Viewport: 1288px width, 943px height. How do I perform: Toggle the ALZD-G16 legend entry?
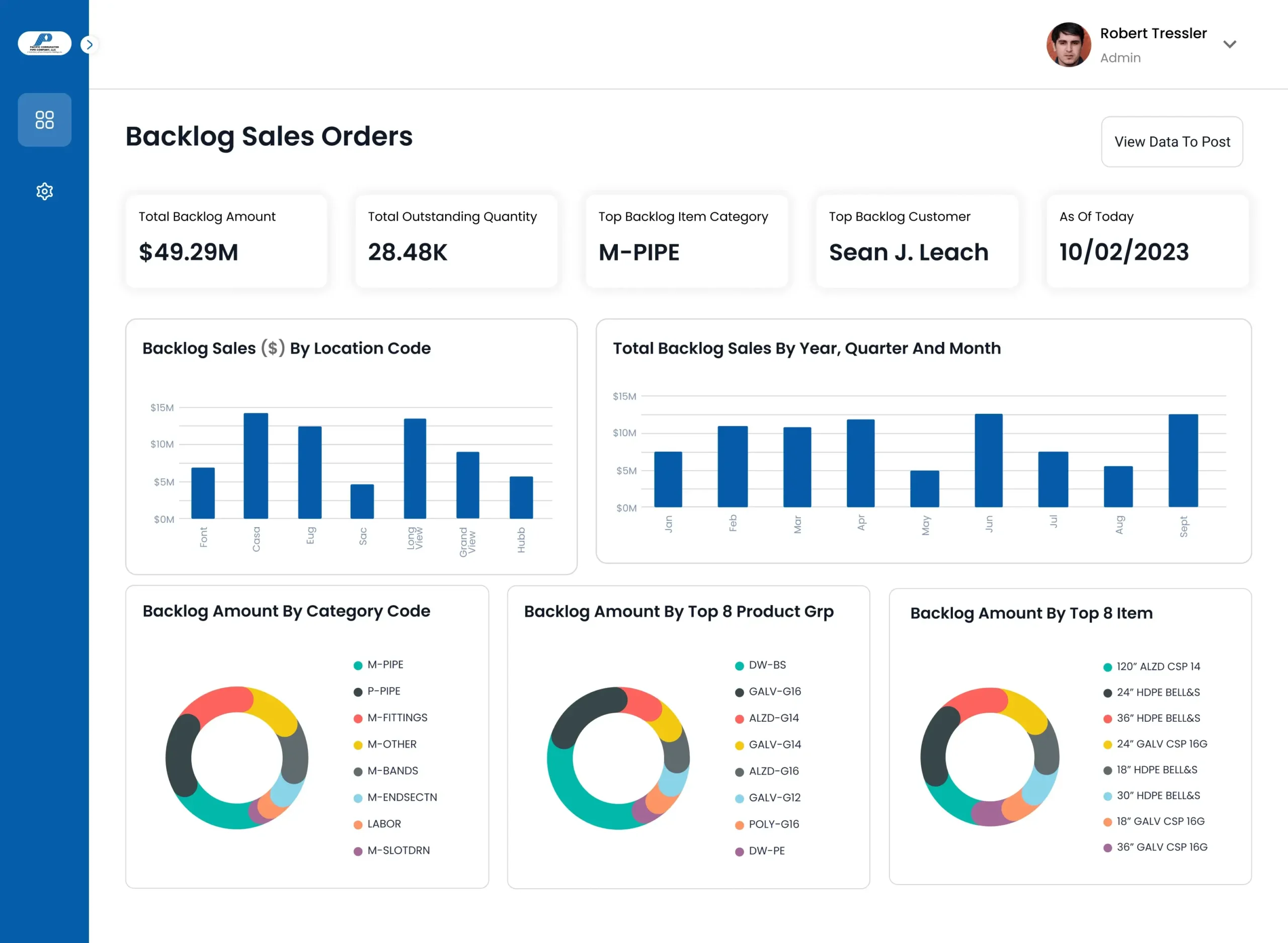767,771
